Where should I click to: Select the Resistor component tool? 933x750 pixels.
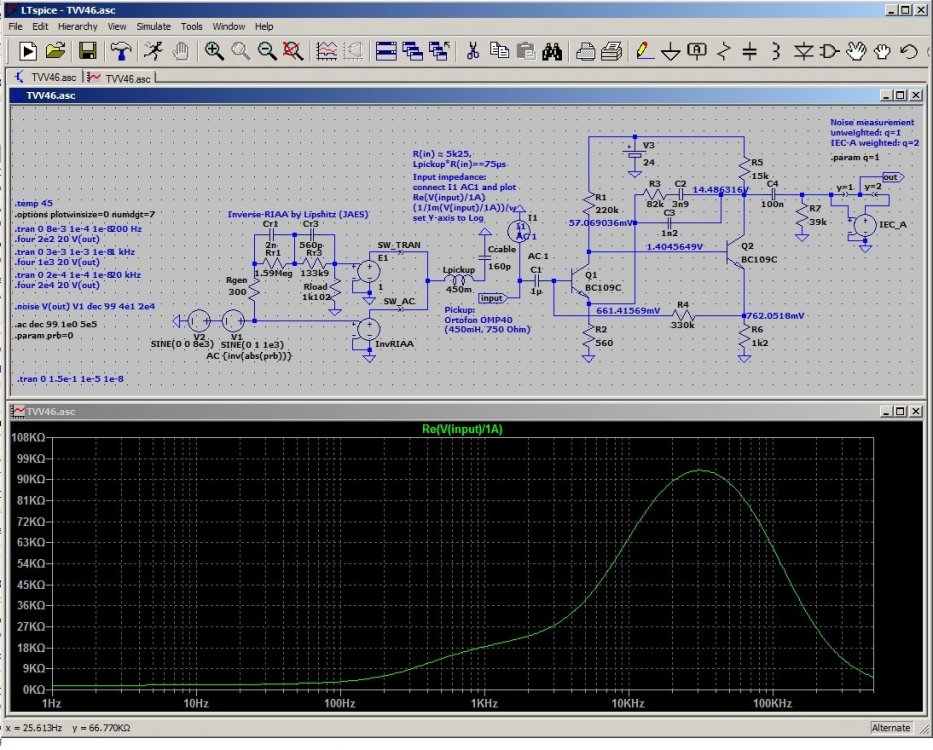(725, 50)
